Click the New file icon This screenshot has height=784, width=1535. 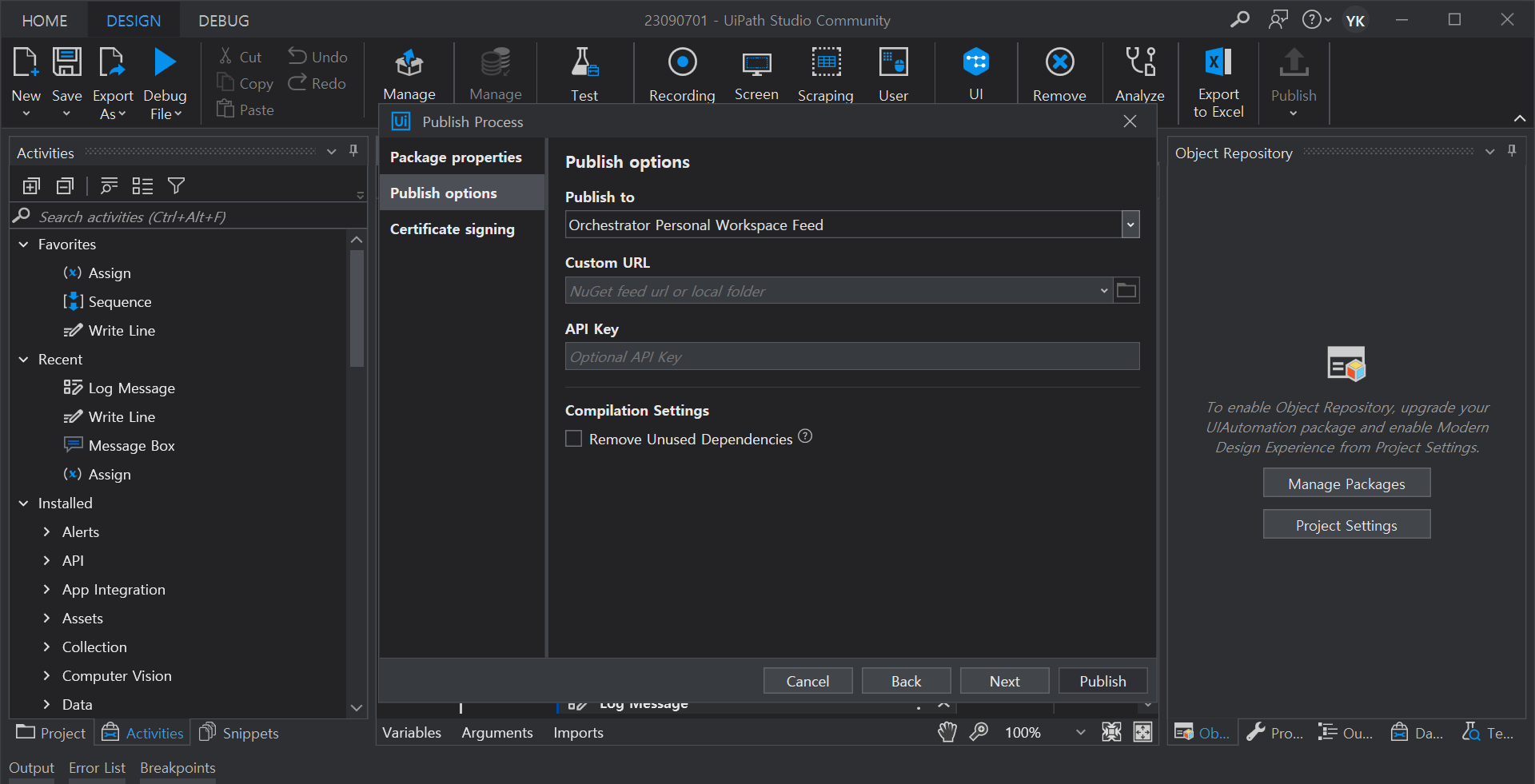tap(26, 62)
